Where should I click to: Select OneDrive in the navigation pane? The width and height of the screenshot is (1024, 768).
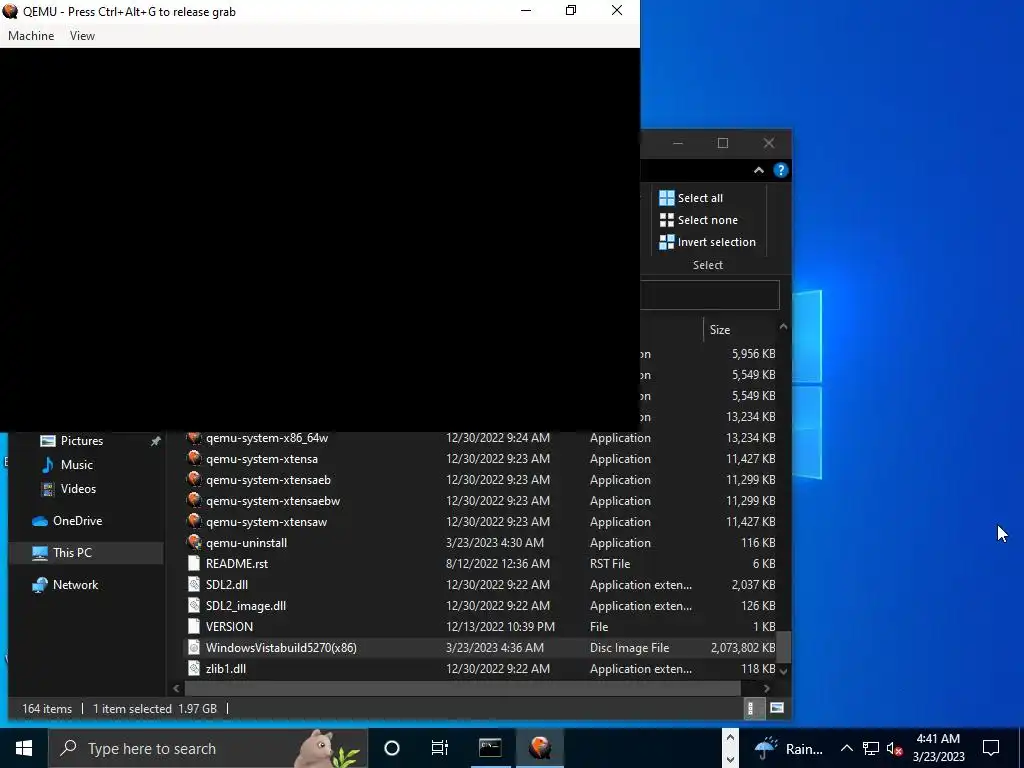pos(77,520)
